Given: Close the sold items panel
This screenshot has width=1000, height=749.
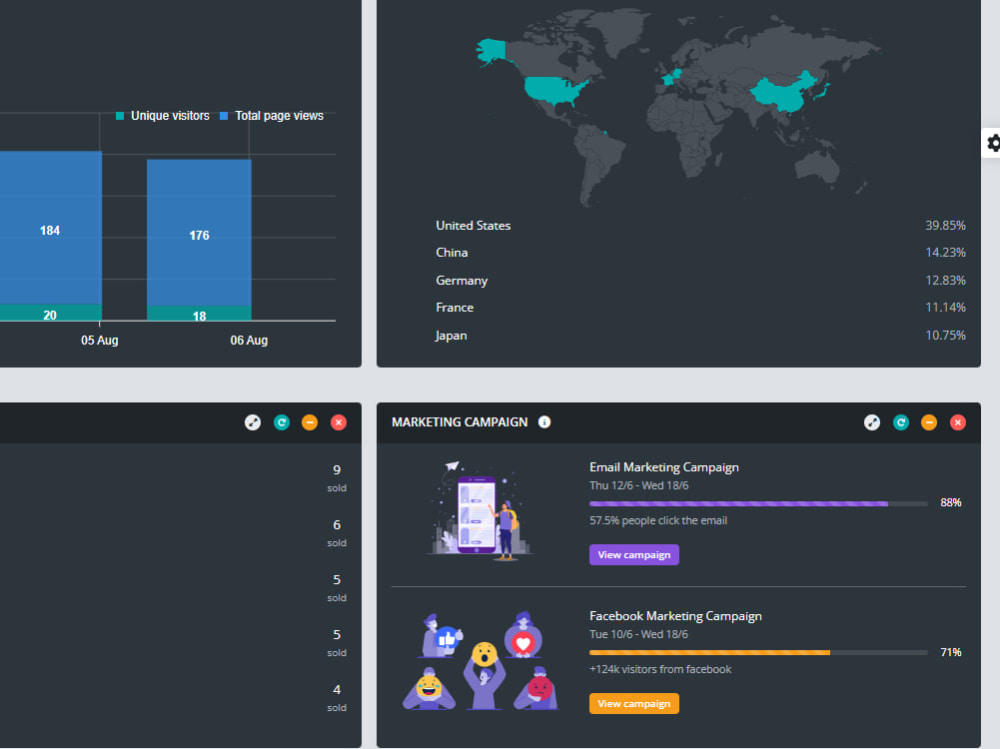Looking at the screenshot, I should click(x=339, y=422).
